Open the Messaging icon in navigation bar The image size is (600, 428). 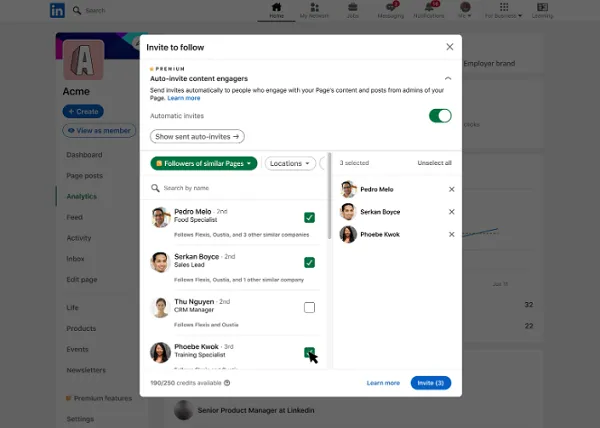pyautogui.click(x=390, y=8)
